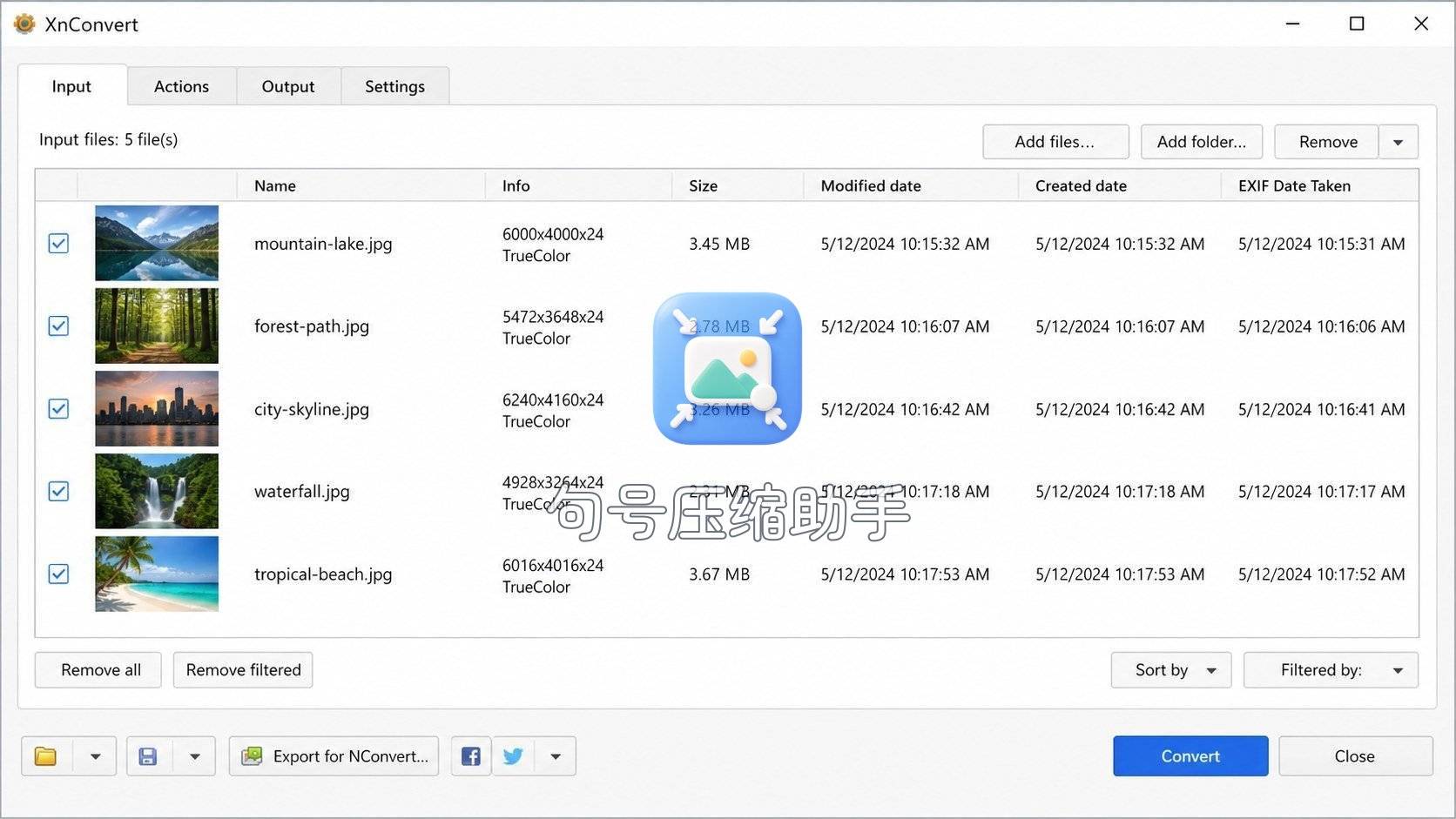Uncheck the mountain-lake.jpg checkbox
Screen dimensions: 1456x819
(58, 244)
